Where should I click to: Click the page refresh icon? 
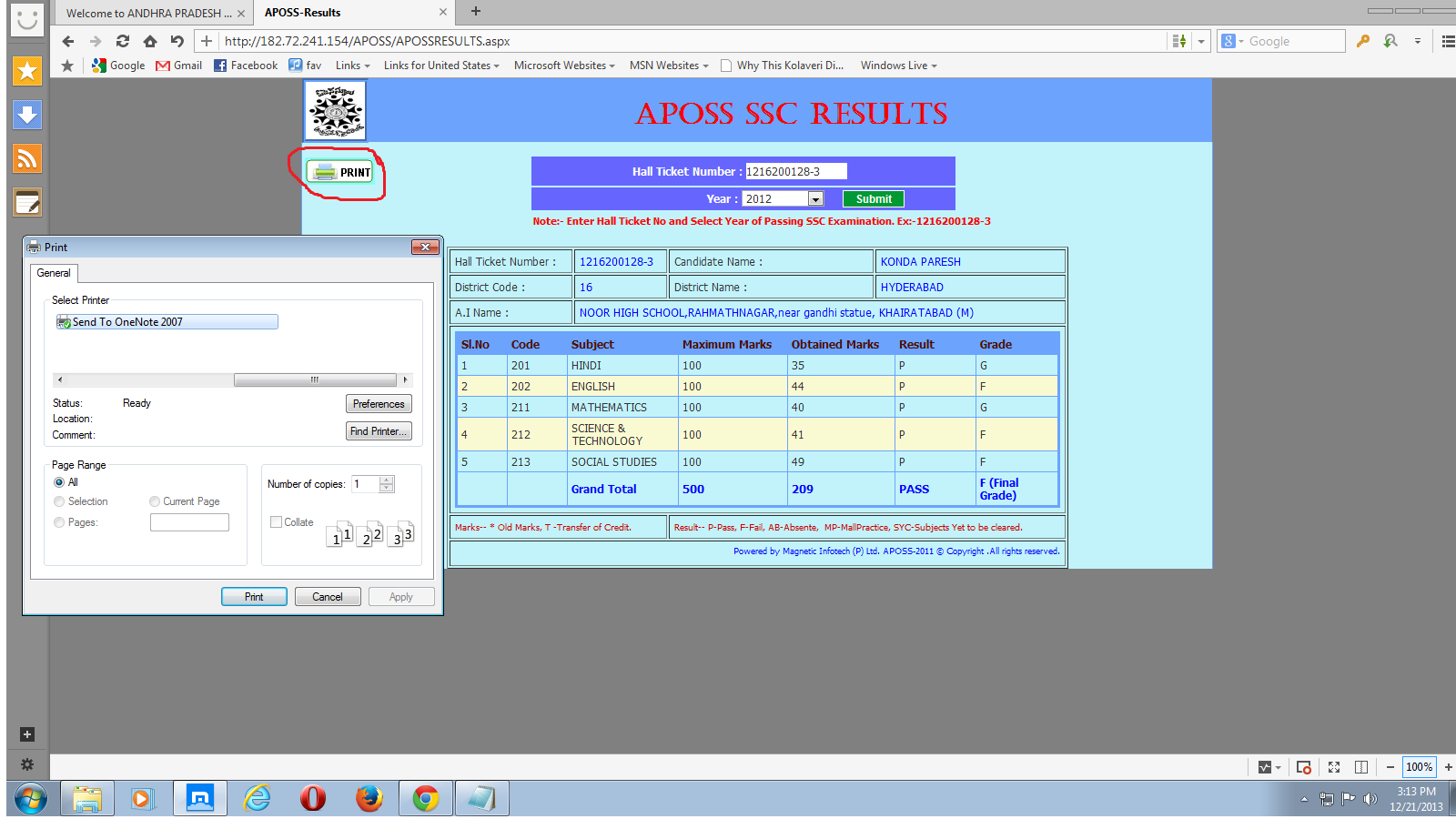click(x=122, y=40)
